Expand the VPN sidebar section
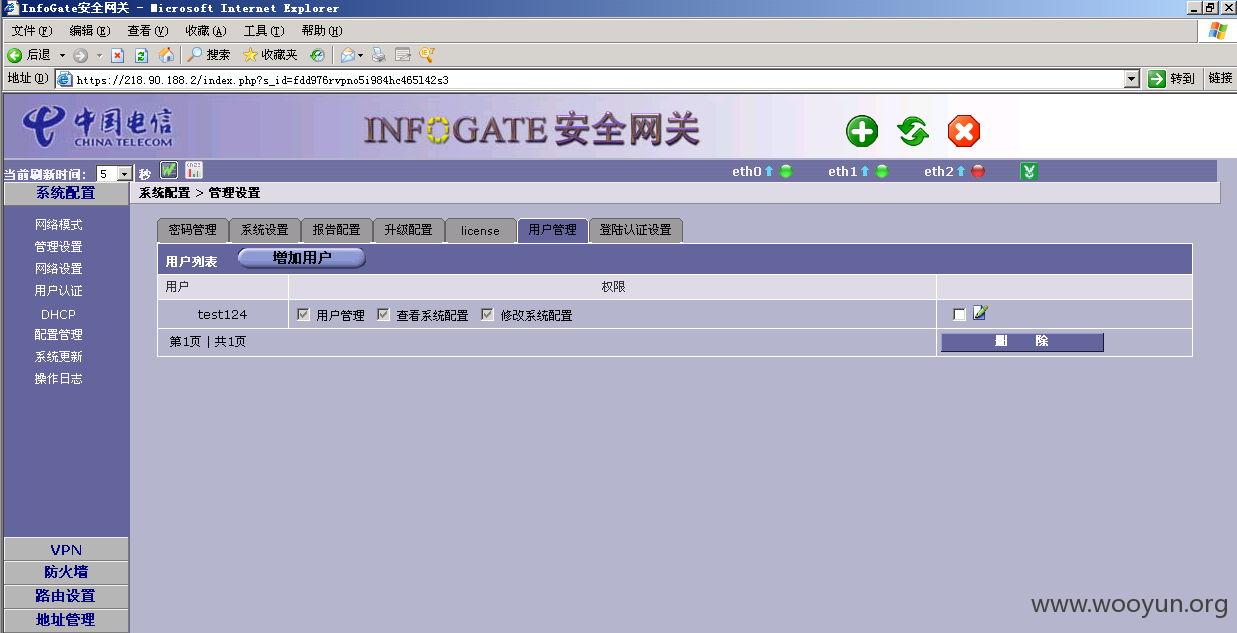This screenshot has width=1237, height=633. [66, 549]
